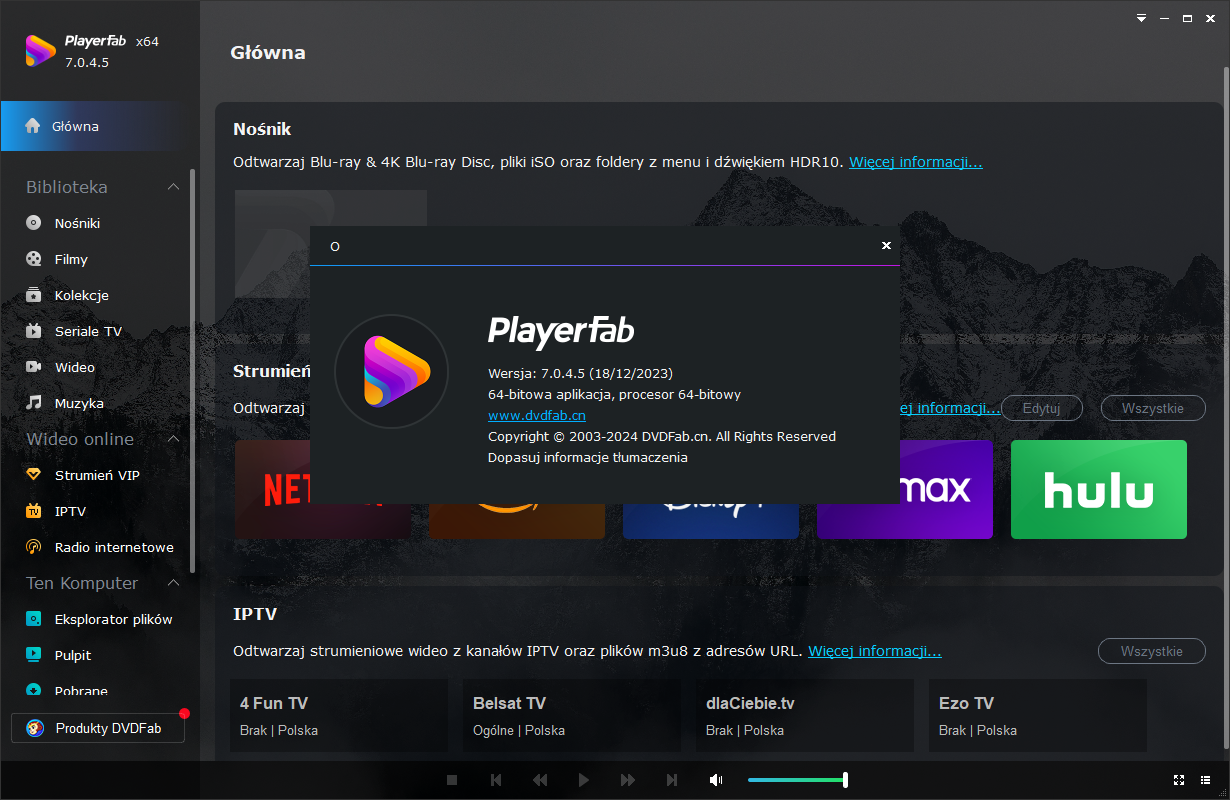The width and height of the screenshot is (1230, 800).
Task: Select Ezo TV channel card
Action: click(x=1038, y=716)
